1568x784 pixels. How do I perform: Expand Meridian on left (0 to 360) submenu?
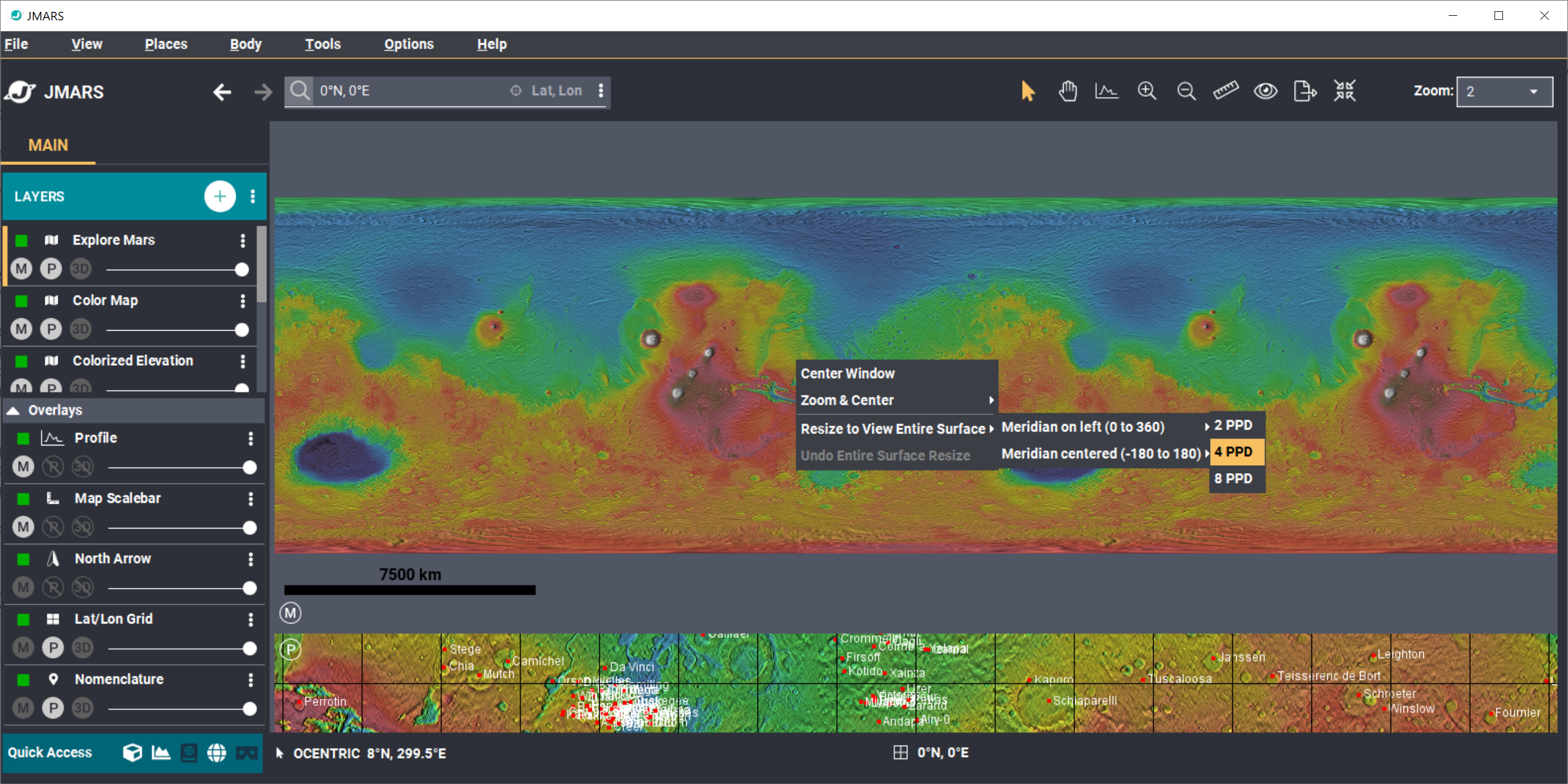(1105, 427)
